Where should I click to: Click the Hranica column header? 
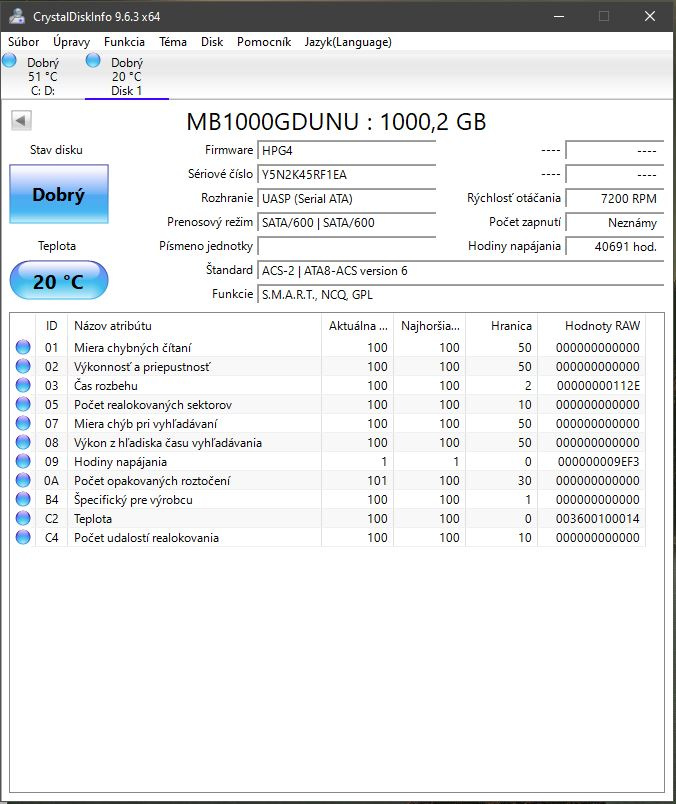(x=502, y=326)
